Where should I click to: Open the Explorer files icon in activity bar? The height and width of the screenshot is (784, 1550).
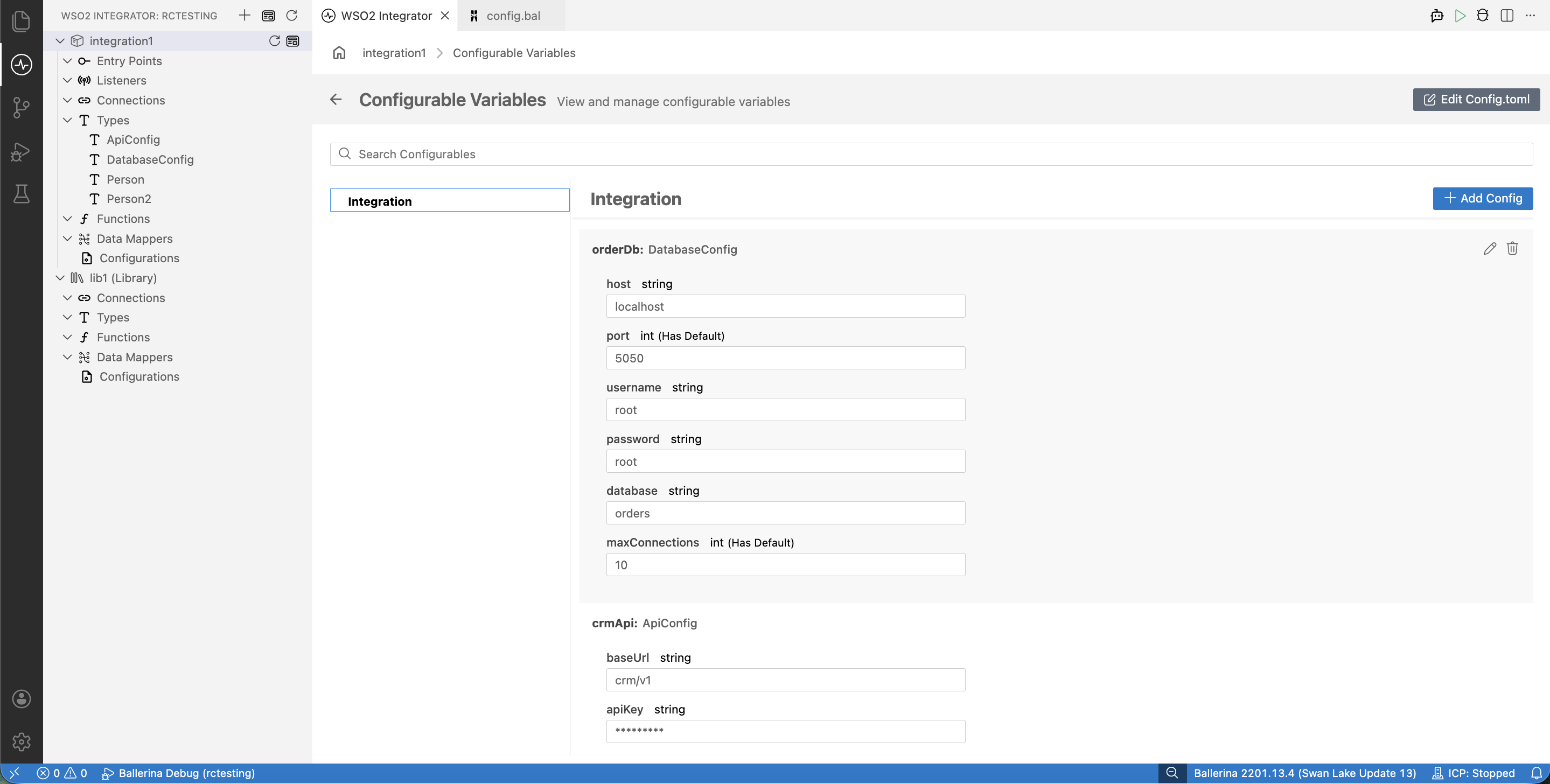(21, 21)
